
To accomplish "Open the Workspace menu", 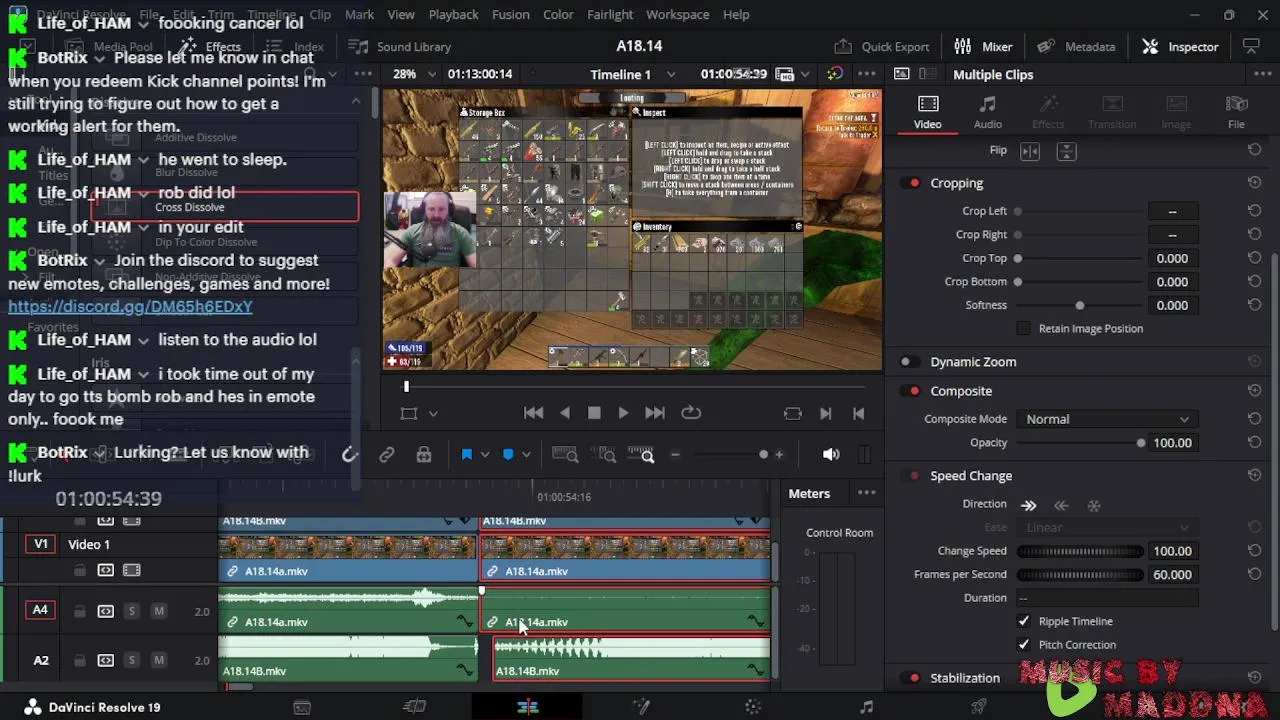I will click(677, 14).
